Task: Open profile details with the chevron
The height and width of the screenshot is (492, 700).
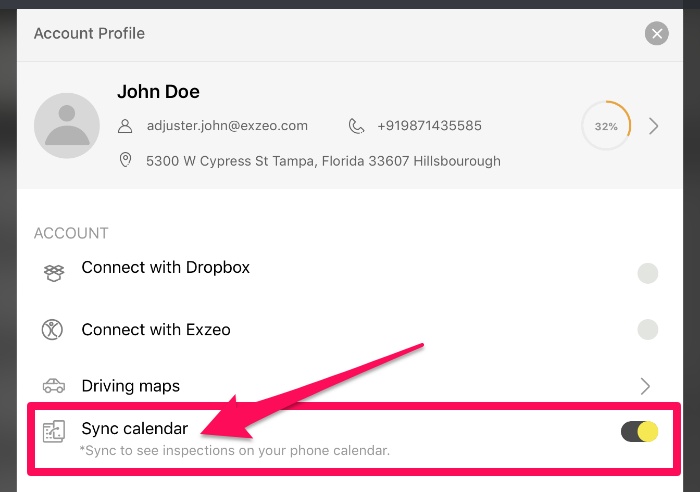Action: tap(654, 126)
